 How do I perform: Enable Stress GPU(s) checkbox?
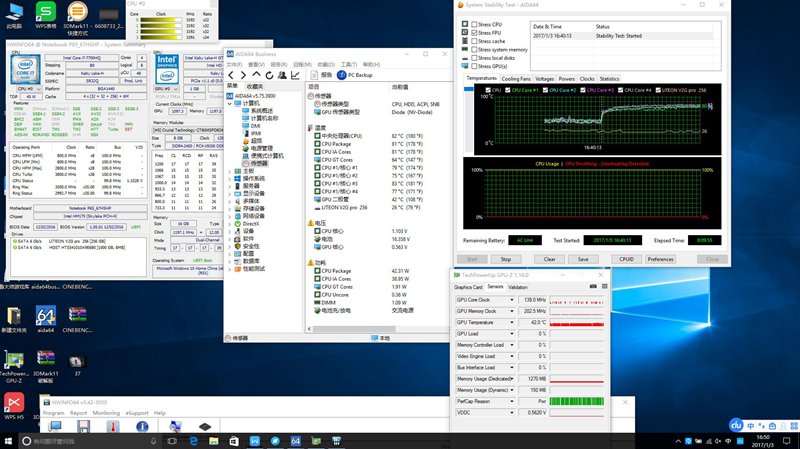click(x=474, y=66)
